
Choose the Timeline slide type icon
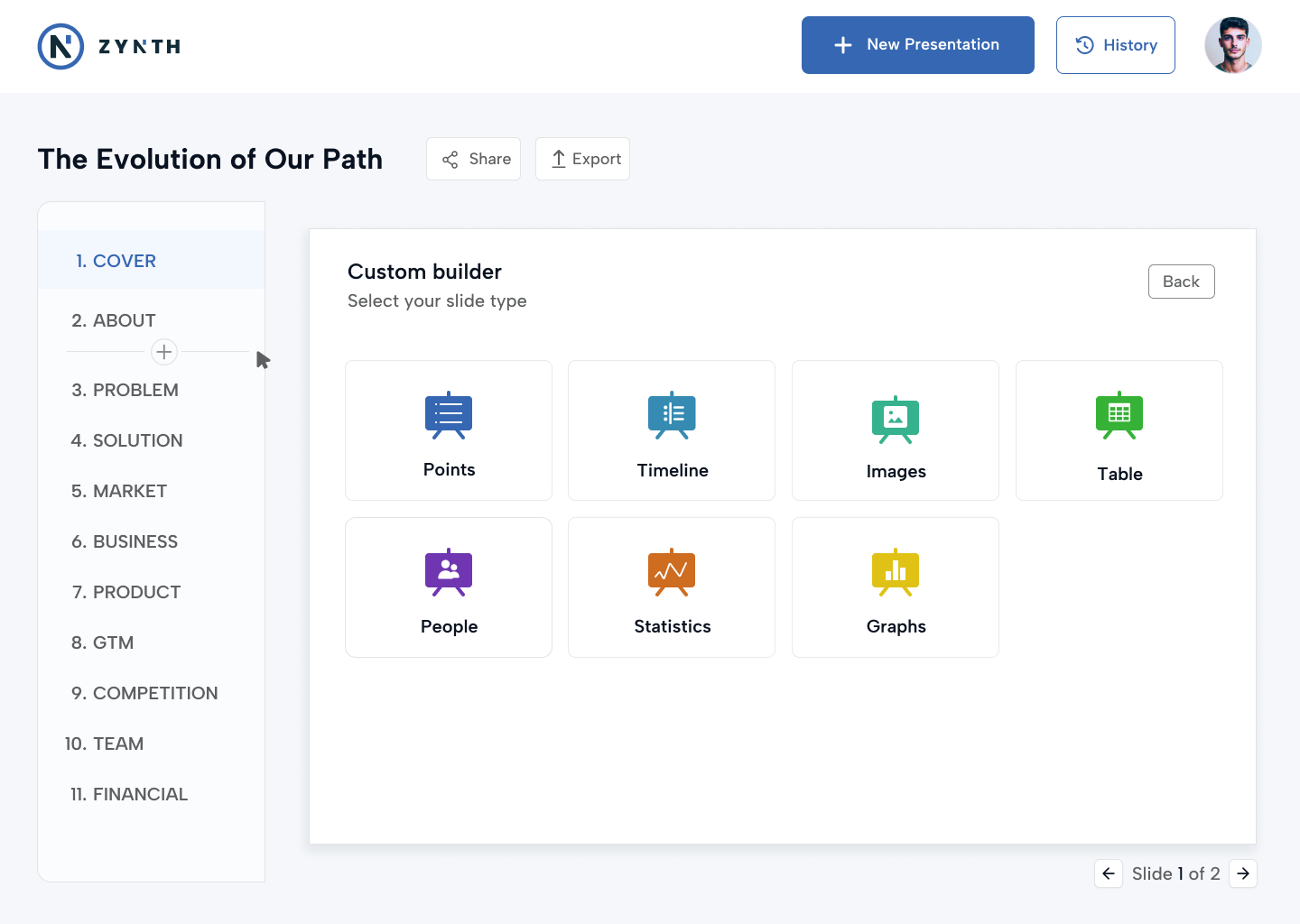tap(672, 415)
